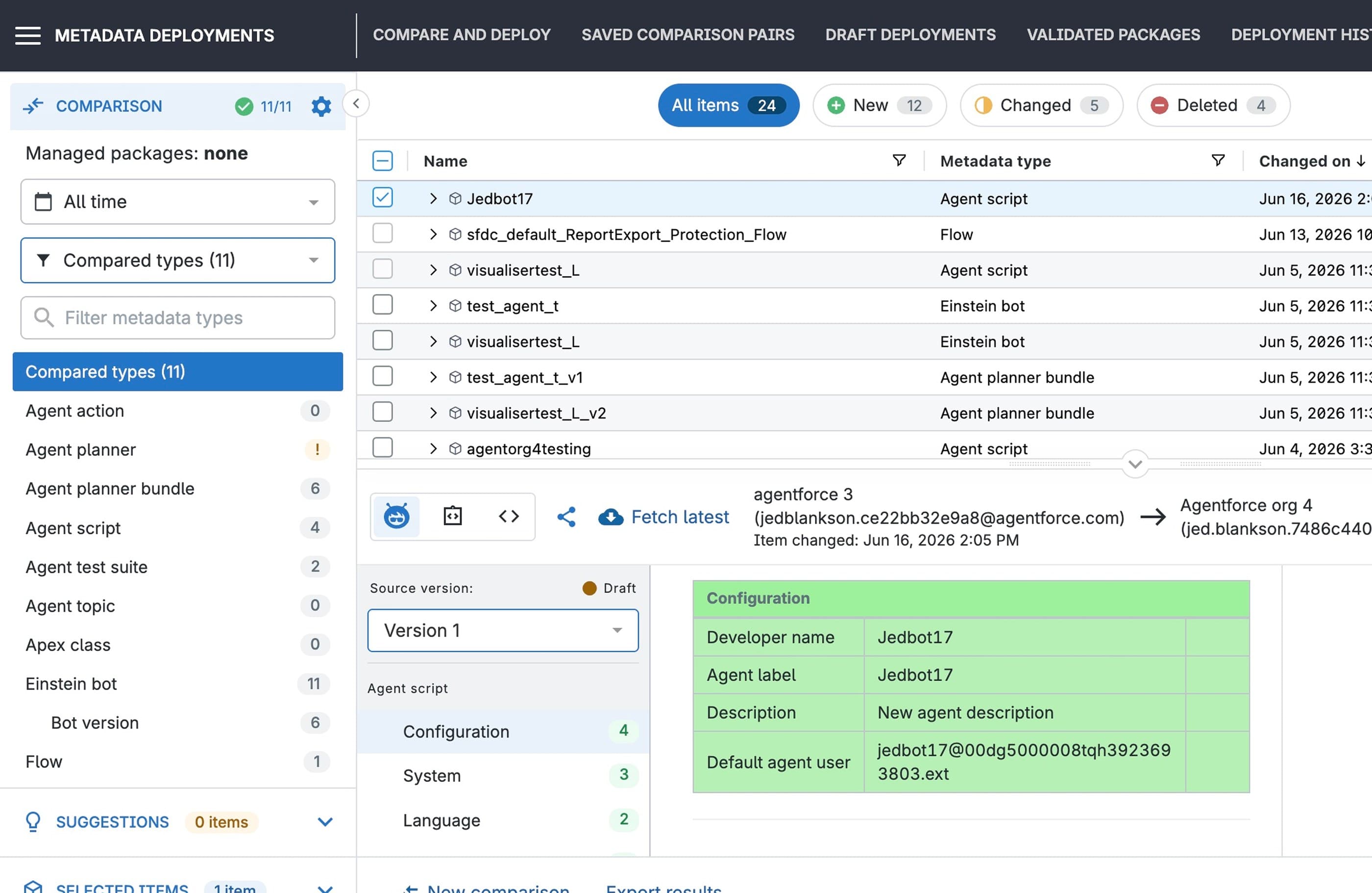Click the Jedbot17 package cube icon

tap(455, 199)
